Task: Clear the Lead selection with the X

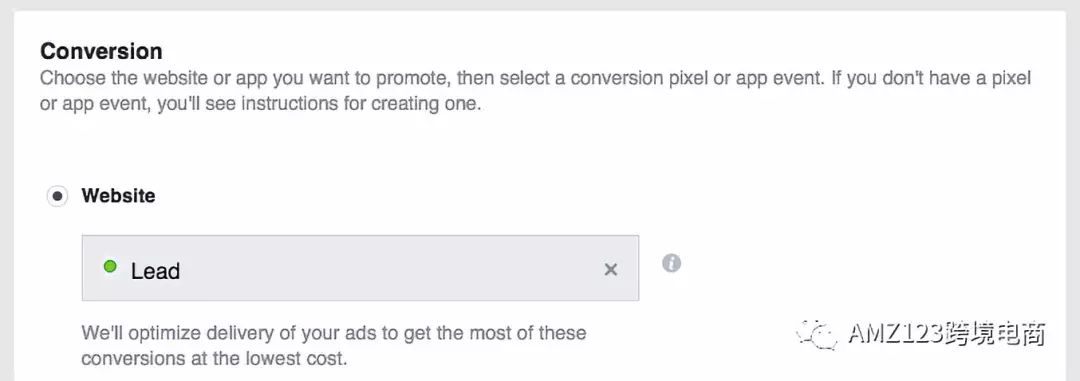Action: pos(610,270)
